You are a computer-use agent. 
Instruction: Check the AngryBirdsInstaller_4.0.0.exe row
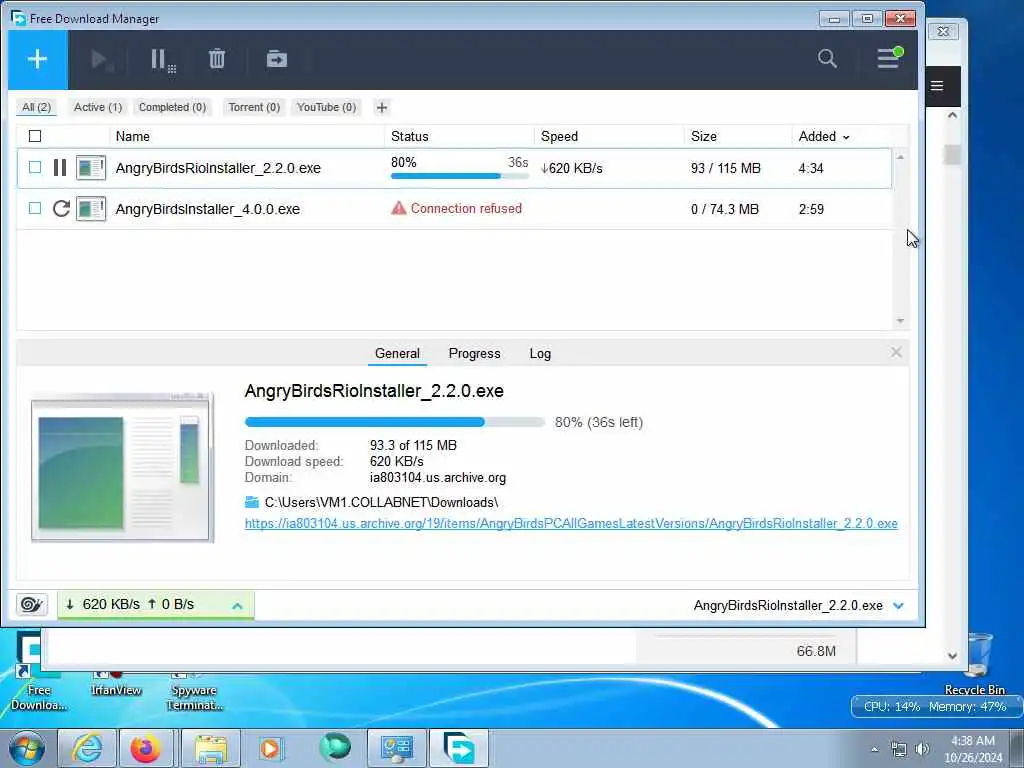coord(35,208)
